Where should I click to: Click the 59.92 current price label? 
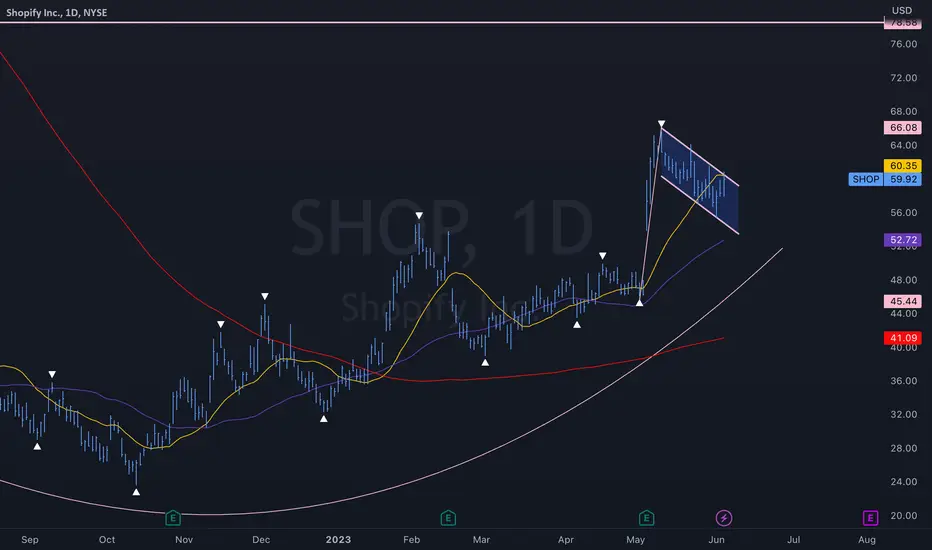coord(903,179)
